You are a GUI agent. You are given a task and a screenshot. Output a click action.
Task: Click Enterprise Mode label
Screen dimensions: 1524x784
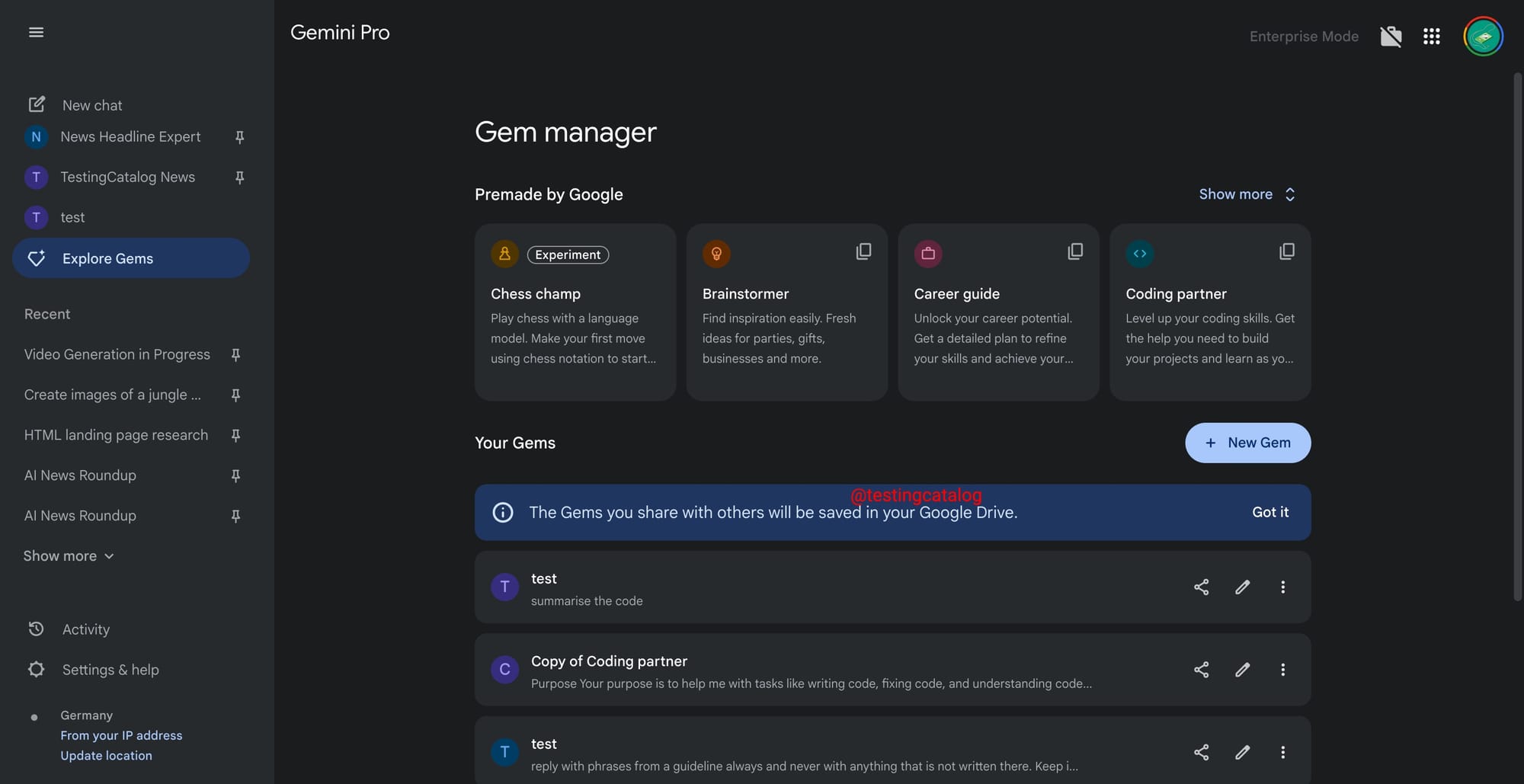pyautogui.click(x=1304, y=37)
